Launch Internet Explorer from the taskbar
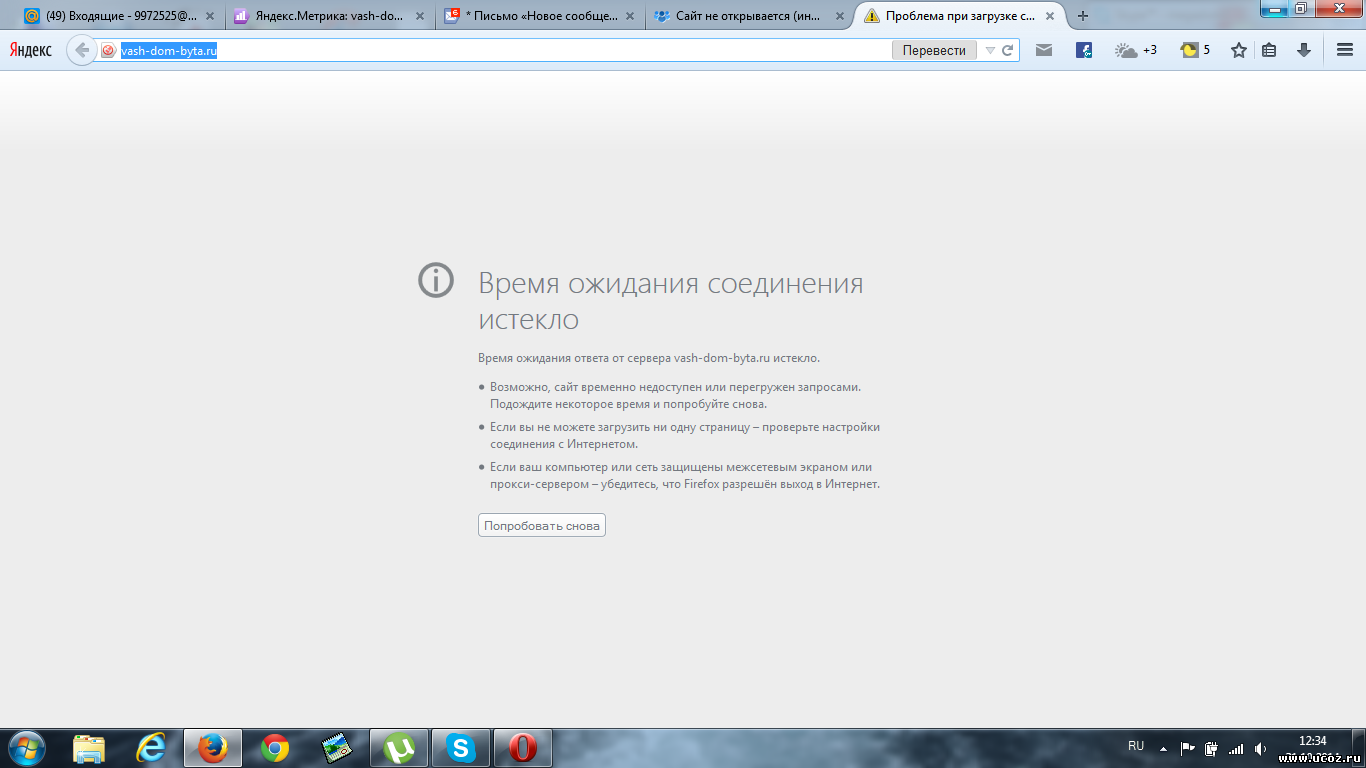This screenshot has width=1366, height=768. click(x=151, y=748)
